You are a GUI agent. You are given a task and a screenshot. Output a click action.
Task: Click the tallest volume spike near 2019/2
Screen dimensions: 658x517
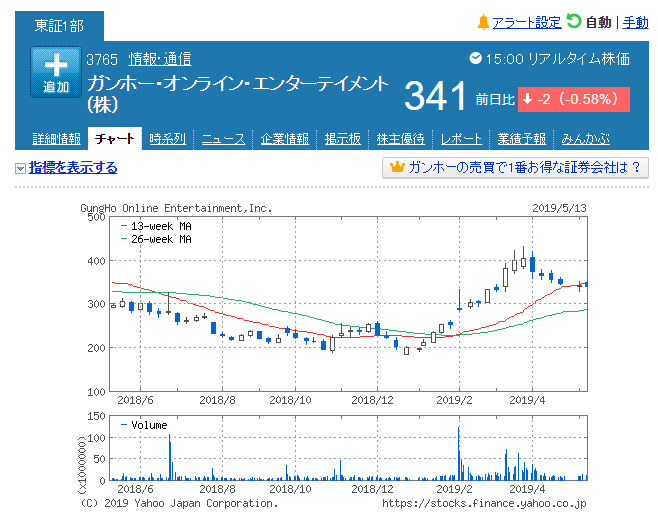459,454
